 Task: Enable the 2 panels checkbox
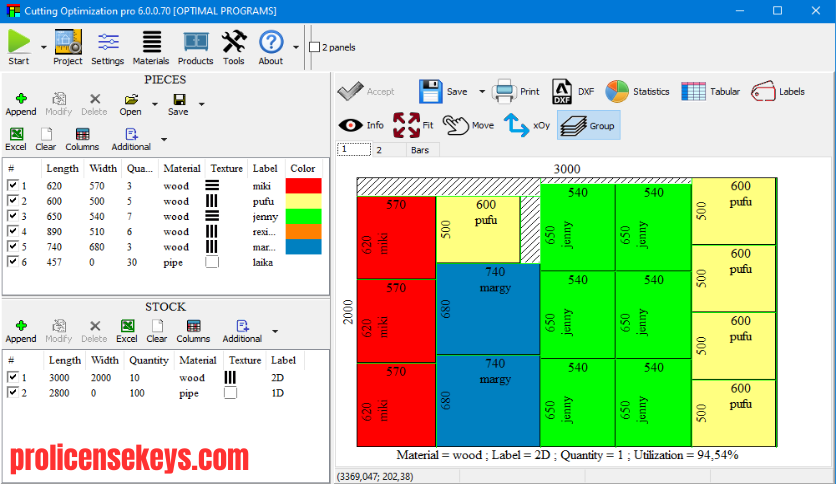[x=315, y=47]
